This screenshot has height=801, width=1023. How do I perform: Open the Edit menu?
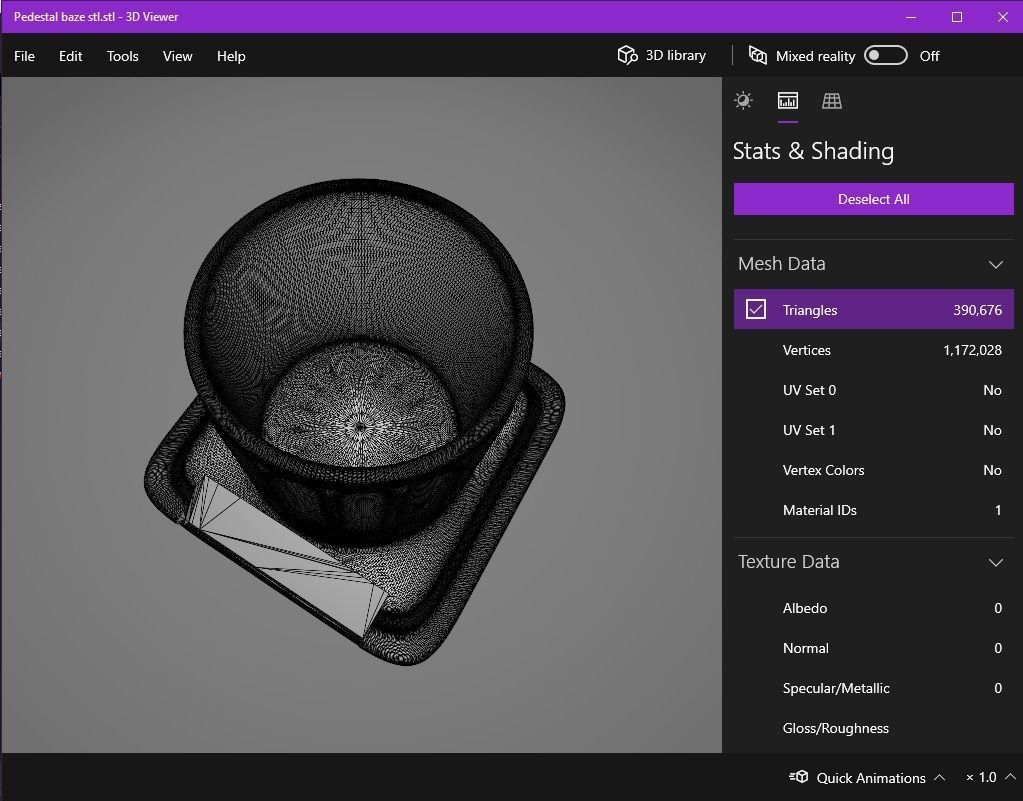(70, 56)
